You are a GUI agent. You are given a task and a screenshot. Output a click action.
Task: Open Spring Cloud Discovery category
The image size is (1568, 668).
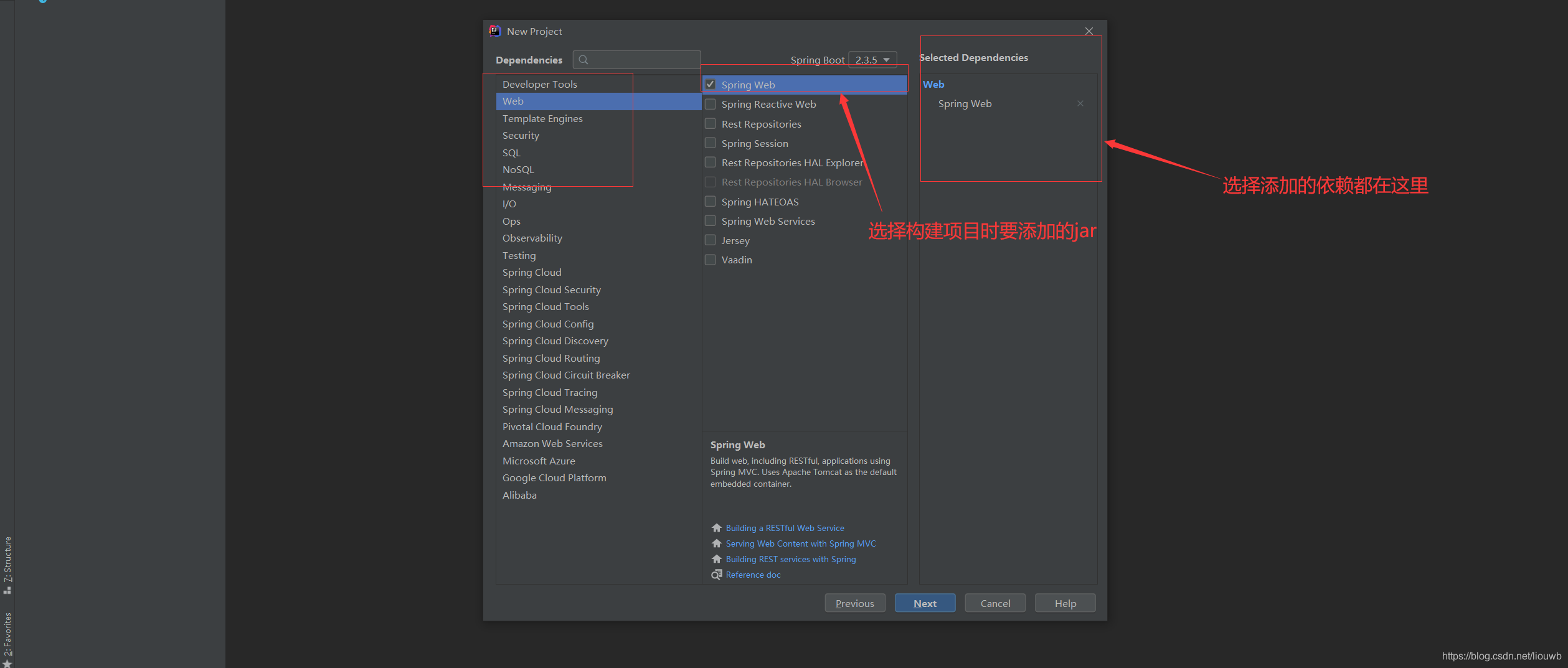pyautogui.click(x=598, y=341)
